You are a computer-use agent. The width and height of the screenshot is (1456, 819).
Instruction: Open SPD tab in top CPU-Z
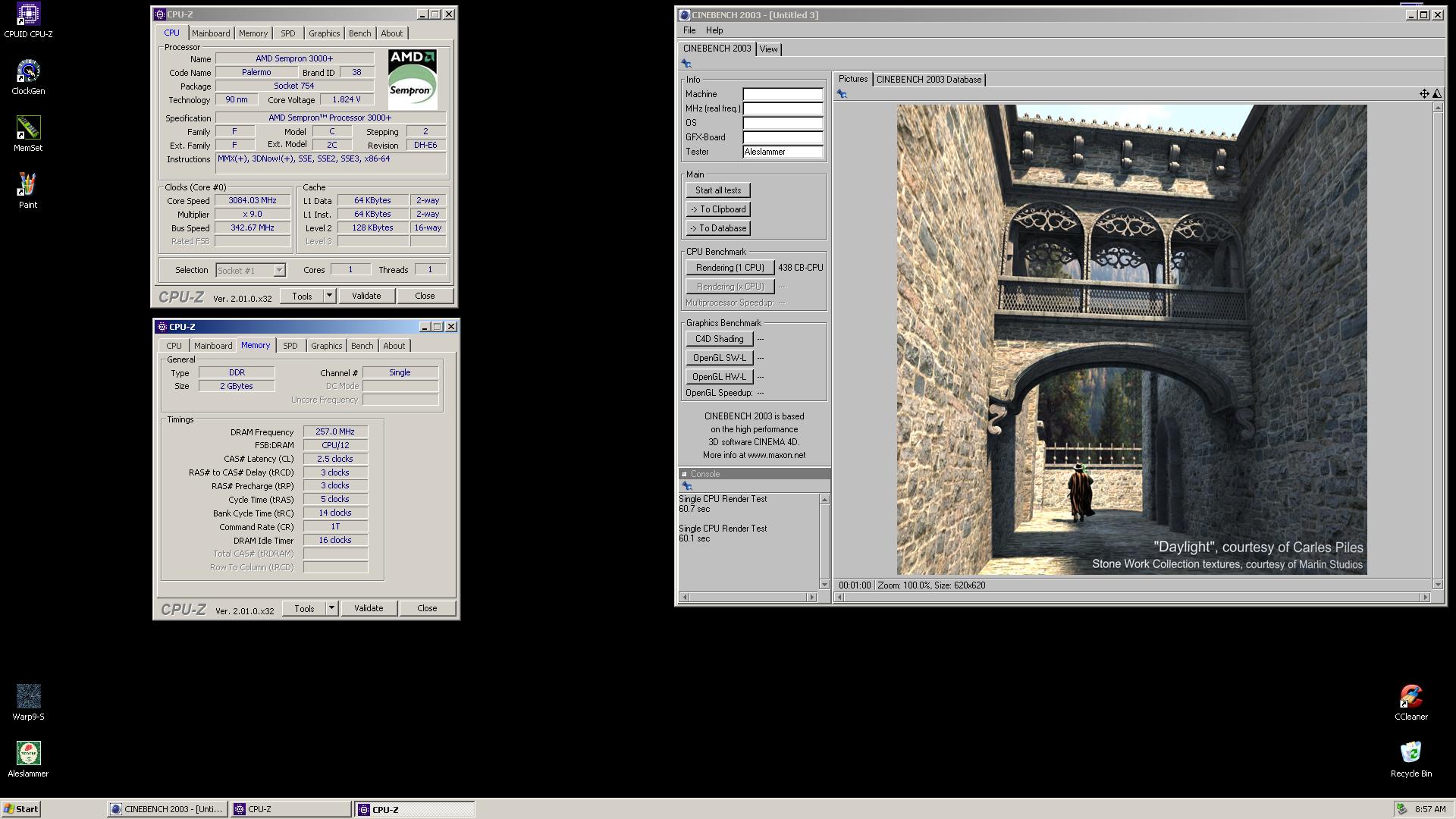(288, 33)
